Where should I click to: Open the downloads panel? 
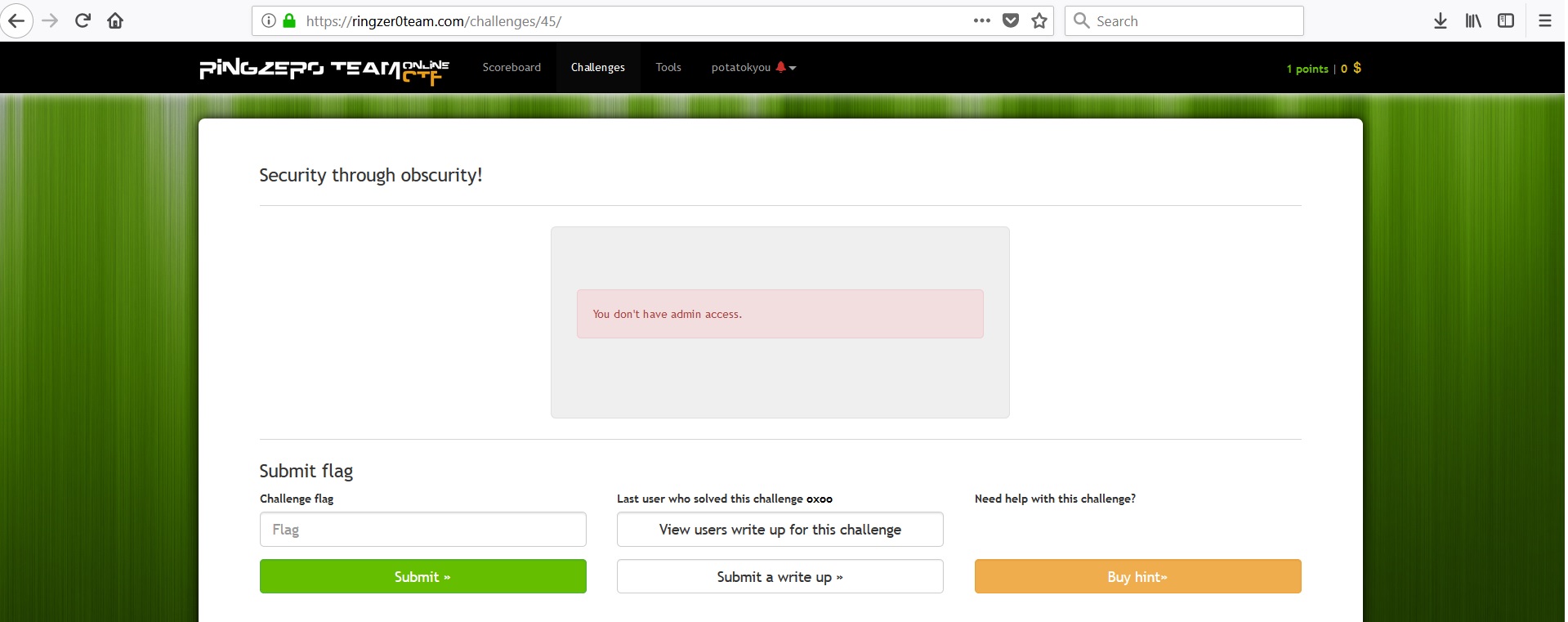point(1441,20)
